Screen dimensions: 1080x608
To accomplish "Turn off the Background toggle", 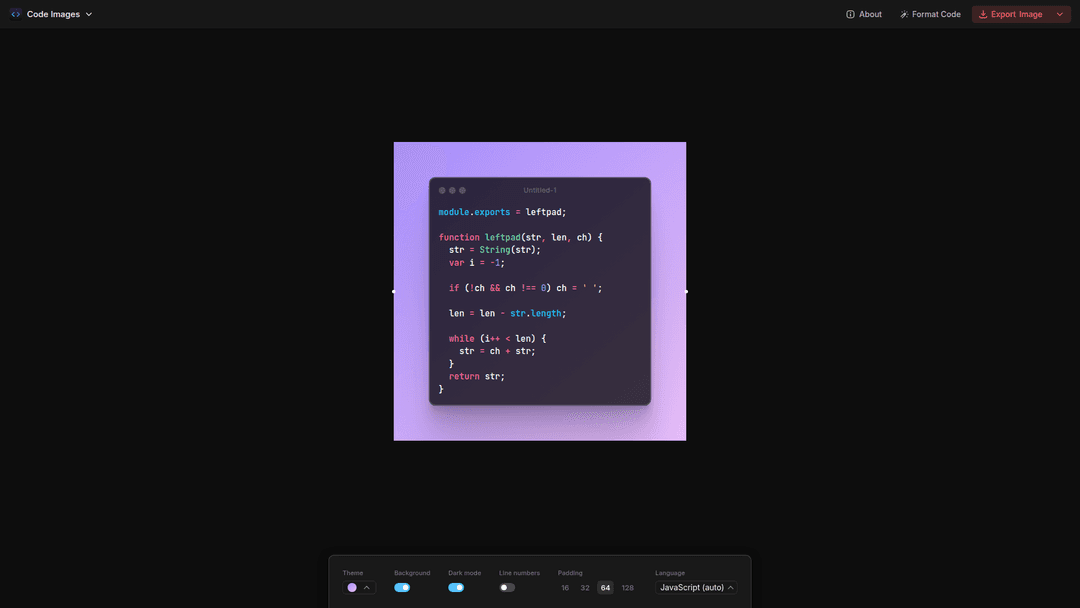I will tap(402, 588).
